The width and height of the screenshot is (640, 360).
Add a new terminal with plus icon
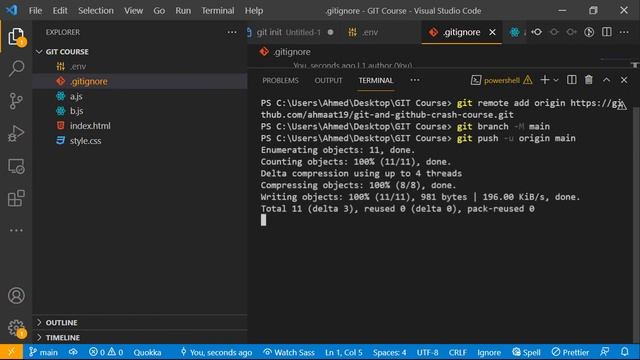544,80
